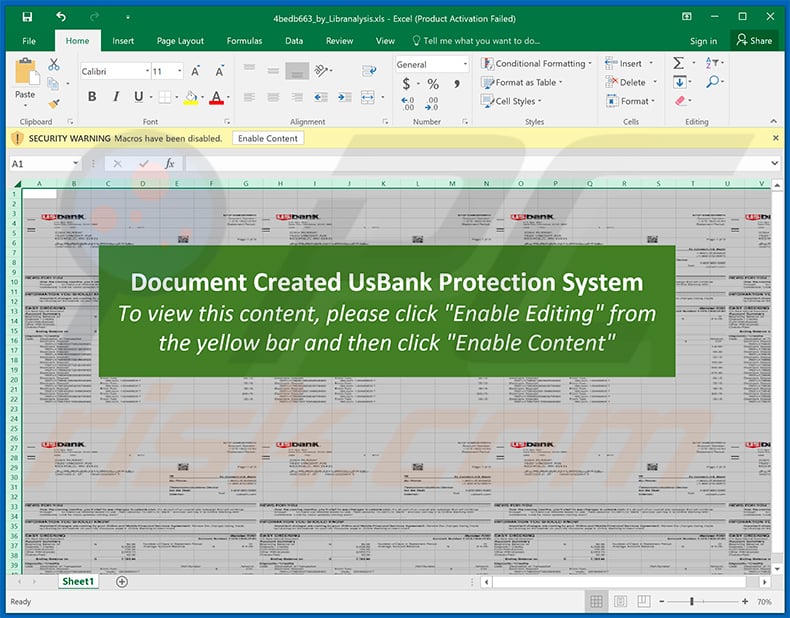The image size is (790, 618).
Task: Open the Format cells dropdown
Action: [x=653, y=101]
